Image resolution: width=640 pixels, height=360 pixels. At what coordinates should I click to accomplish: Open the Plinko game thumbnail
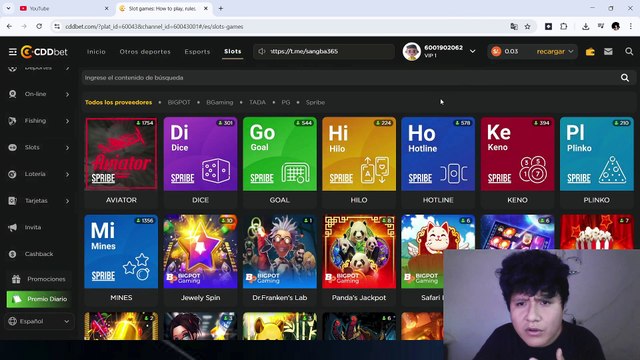click(x=596, y=154)
